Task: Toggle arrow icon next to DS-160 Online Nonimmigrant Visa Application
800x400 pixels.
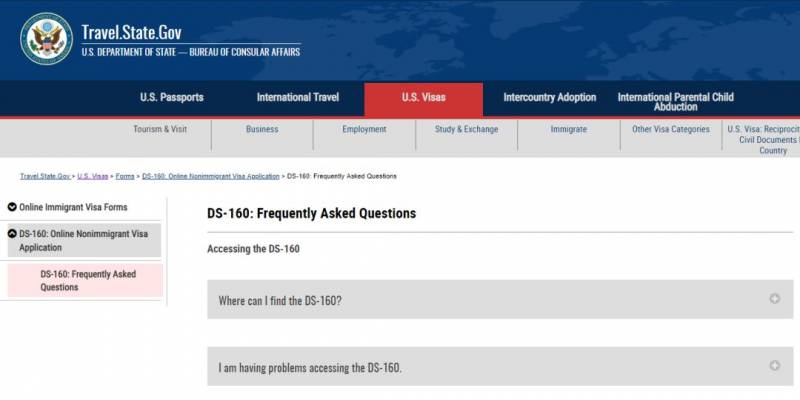Action: click(x=12, y=234)
